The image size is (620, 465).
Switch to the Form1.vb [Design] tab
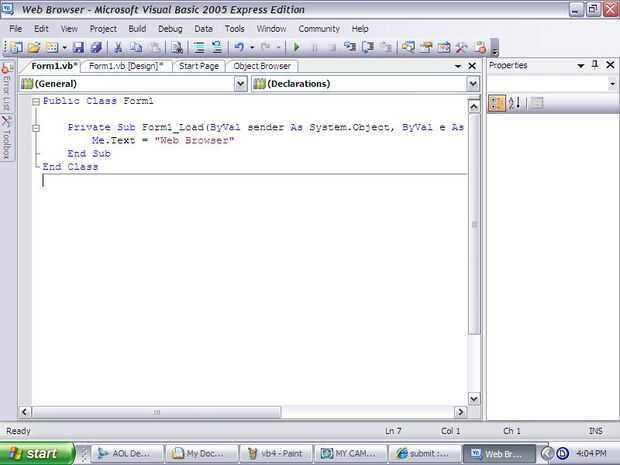(x=126, y=66)
